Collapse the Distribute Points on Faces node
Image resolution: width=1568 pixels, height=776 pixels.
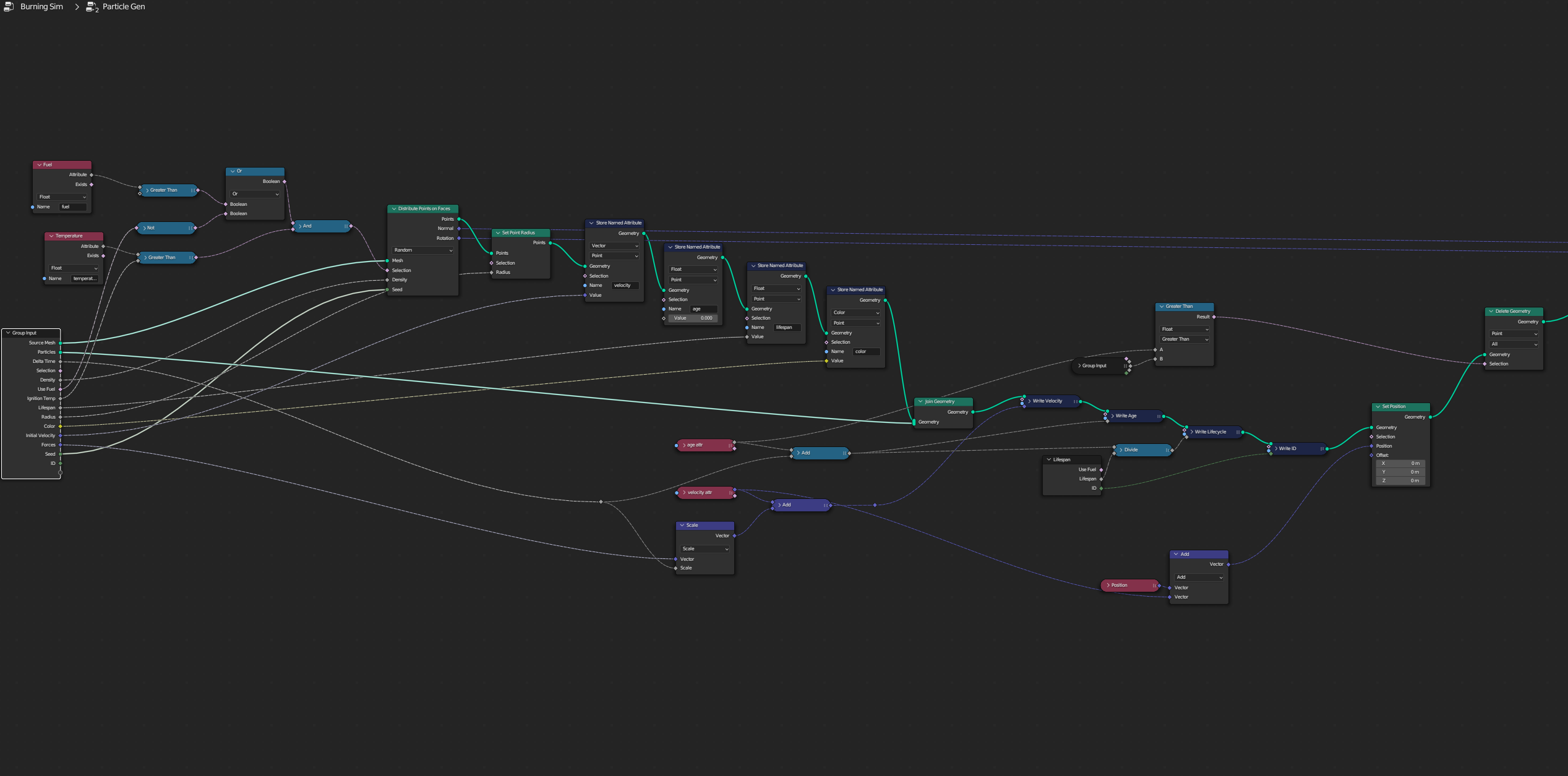[x=394, y=209]
